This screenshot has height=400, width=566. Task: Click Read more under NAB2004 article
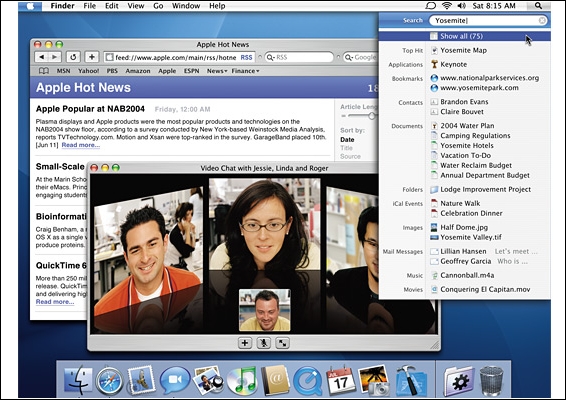[x=81, y=145]
